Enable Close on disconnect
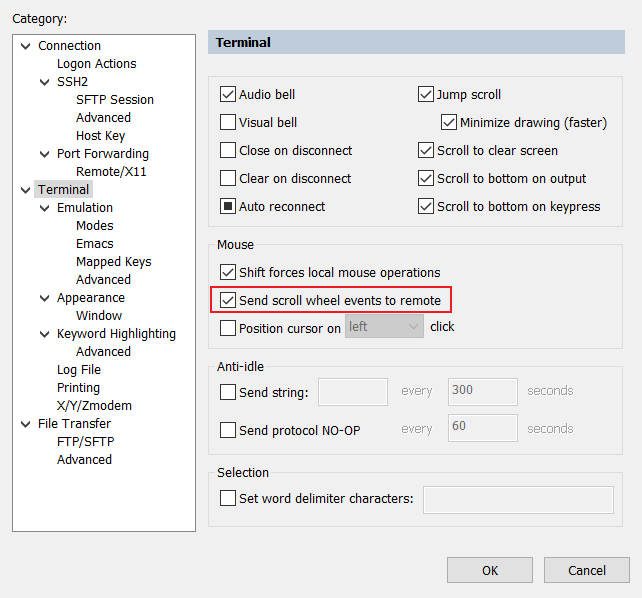Screen dimensions: 642x598 point(228,151)
